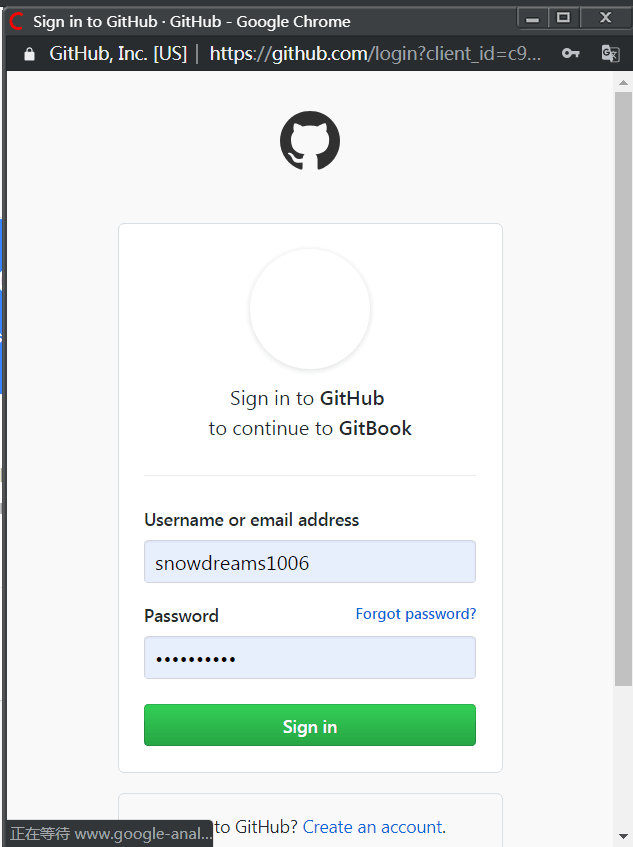The width and height of the screenshot is (633, 847).
Task: Select the username field containing snowdreams1006
Action: [310, 561]
